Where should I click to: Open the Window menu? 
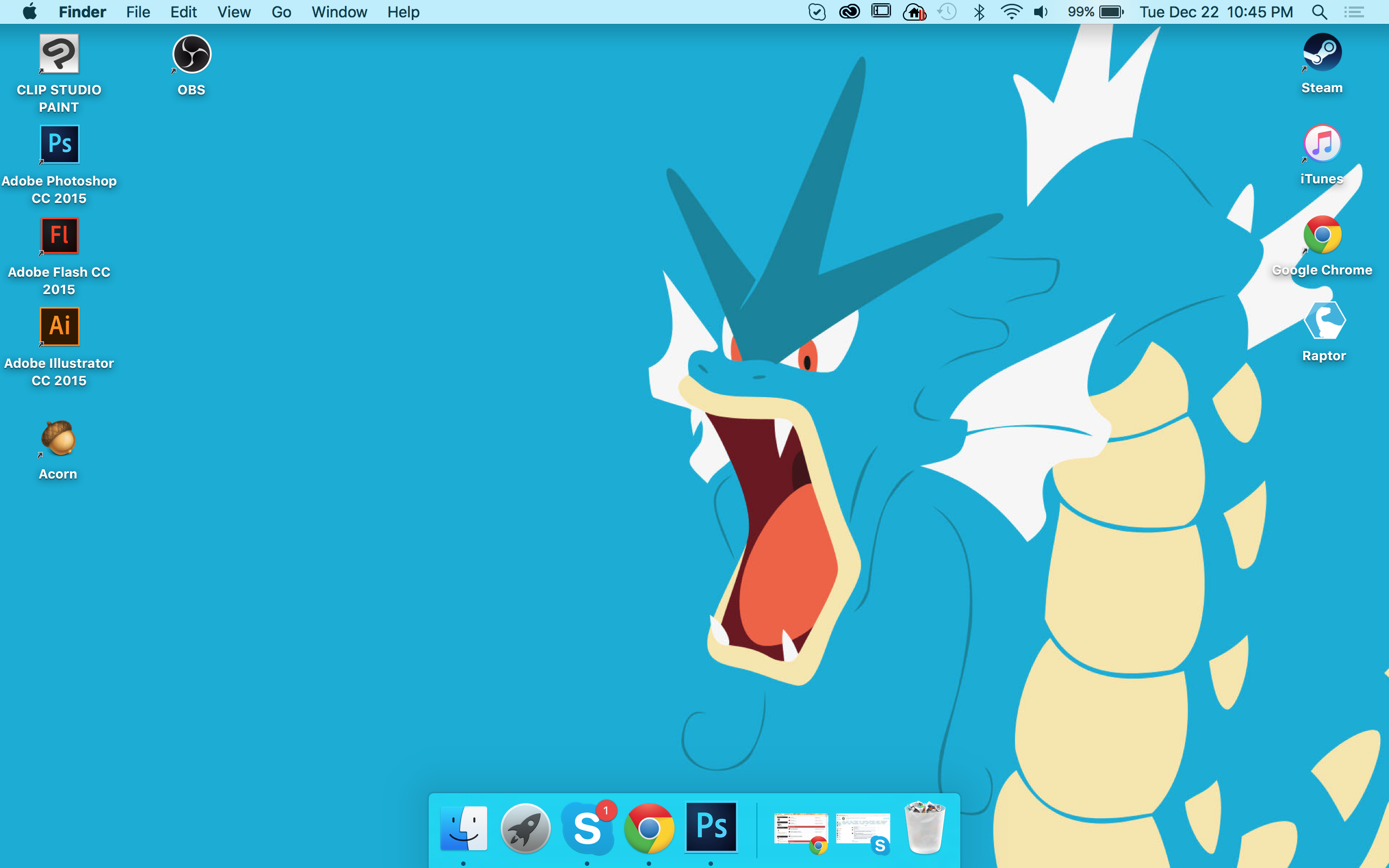point(339,11)
